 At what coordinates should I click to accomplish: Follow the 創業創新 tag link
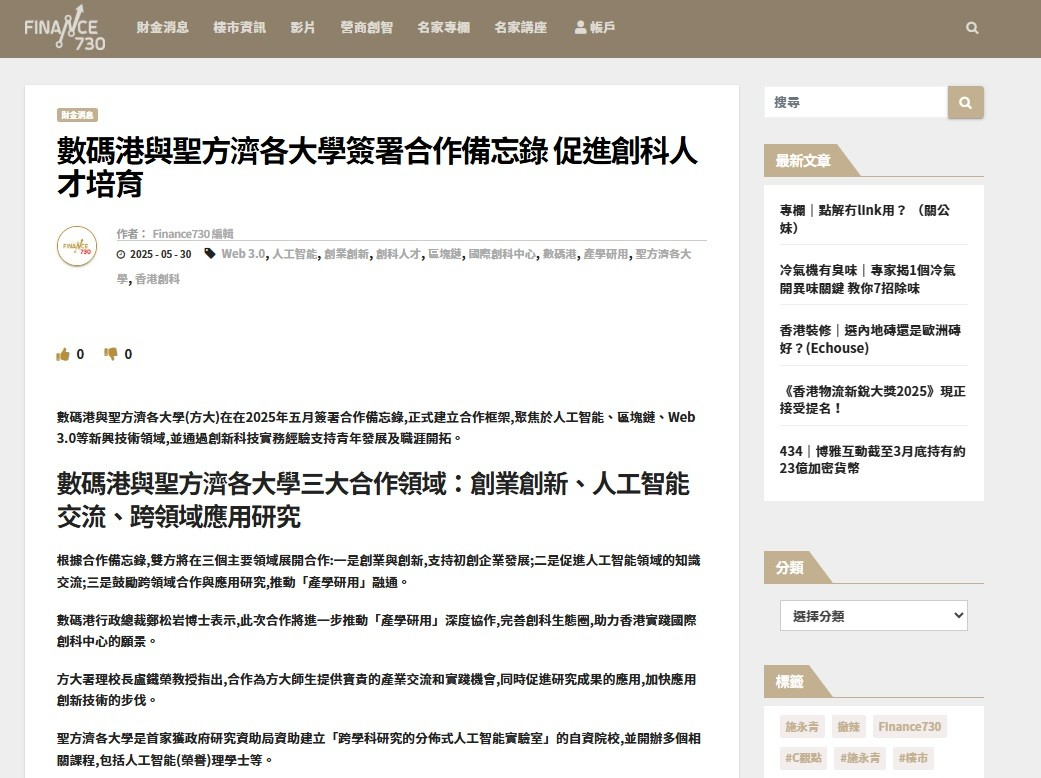(x=347, y=254)
